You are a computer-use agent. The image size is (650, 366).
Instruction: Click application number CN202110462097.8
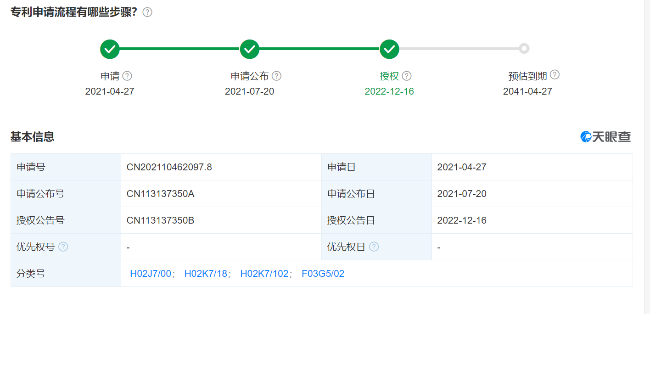[169, 167]
